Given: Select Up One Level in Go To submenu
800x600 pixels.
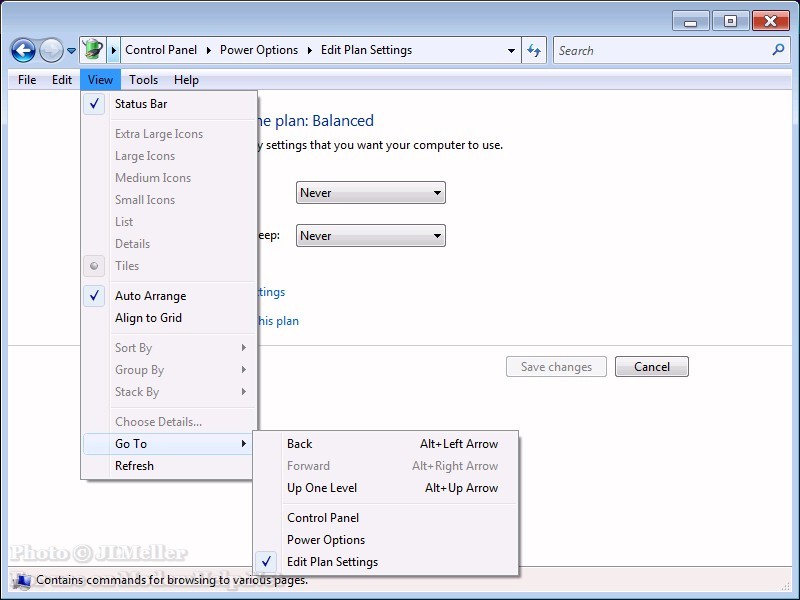Looking at the screenshot, I should coord(321,488).
